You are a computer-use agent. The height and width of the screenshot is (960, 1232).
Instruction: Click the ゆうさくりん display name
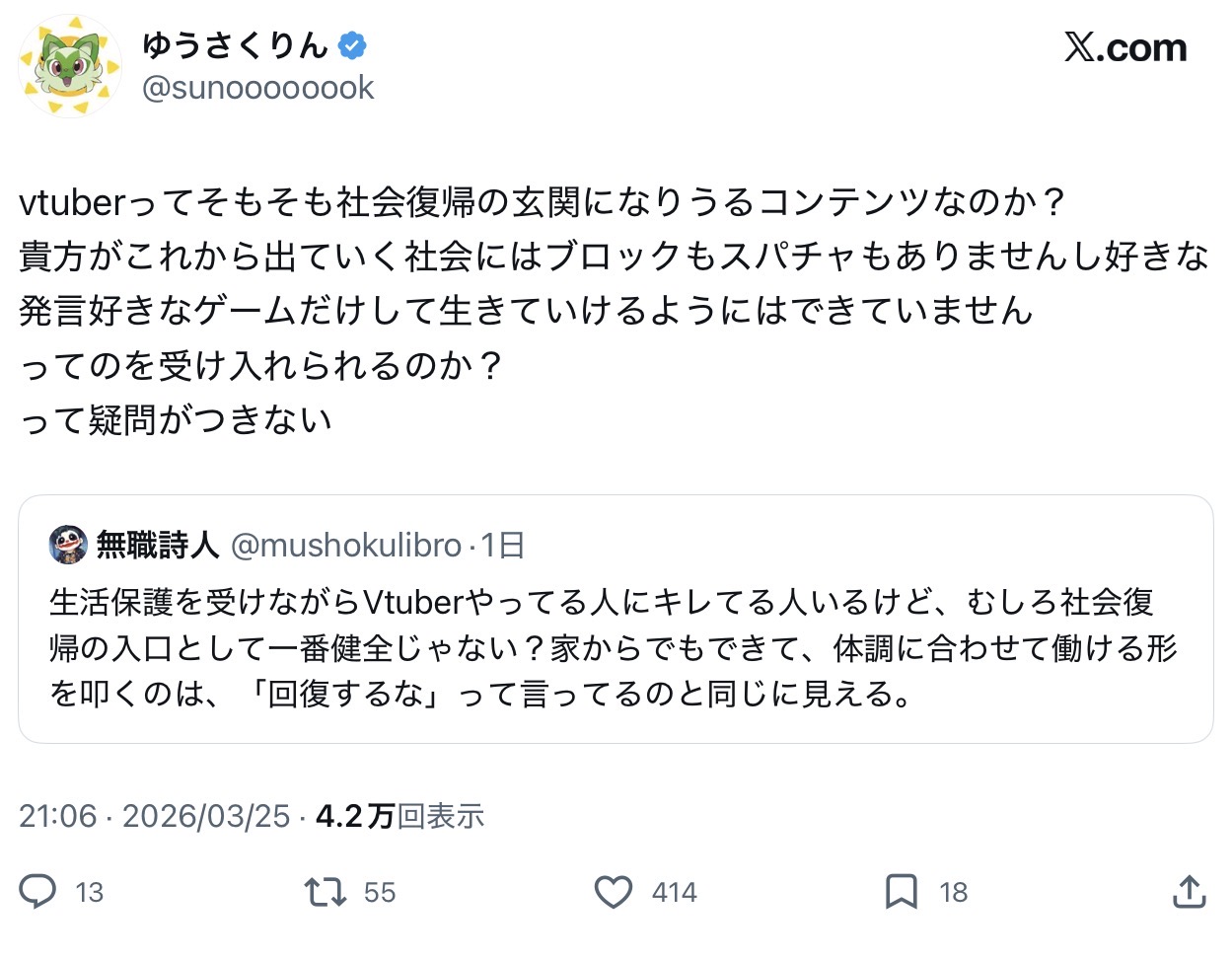click(x=235, y=45)
